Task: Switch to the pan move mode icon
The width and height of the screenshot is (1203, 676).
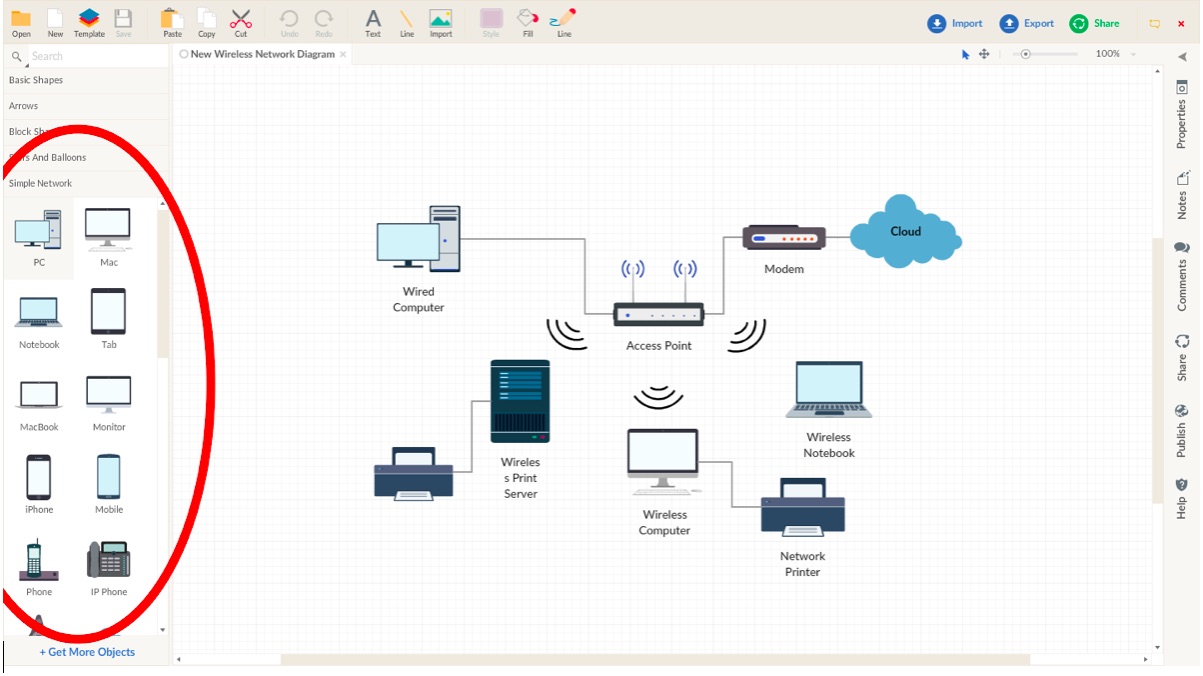Action: click(984, 54)
